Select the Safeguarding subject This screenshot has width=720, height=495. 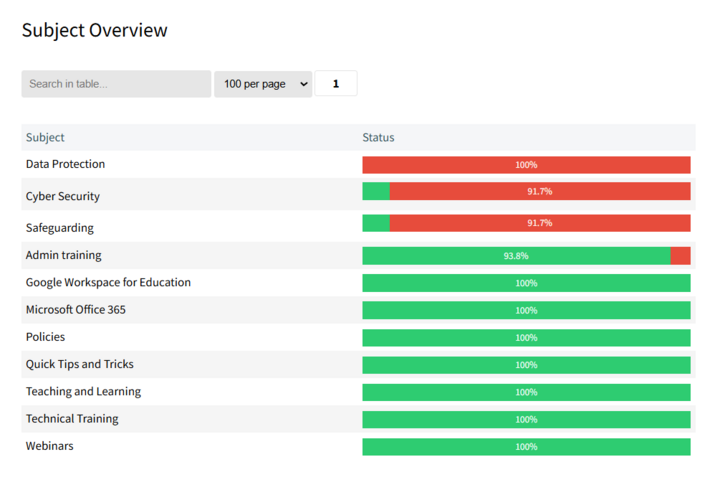click(x=59, y=228)
